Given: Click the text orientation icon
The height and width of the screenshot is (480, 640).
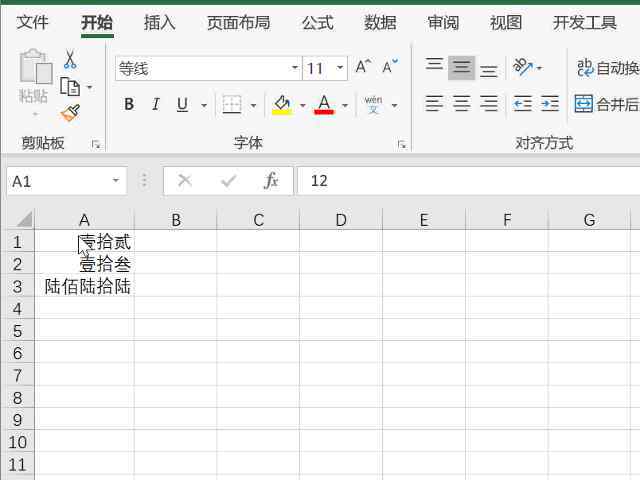Looking at the screenshot, I should 522,67.
